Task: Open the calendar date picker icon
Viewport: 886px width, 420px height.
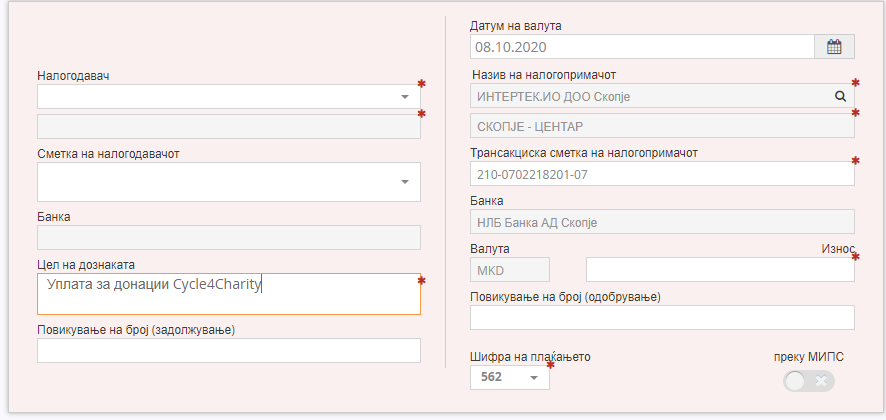Action: [834, 46]
